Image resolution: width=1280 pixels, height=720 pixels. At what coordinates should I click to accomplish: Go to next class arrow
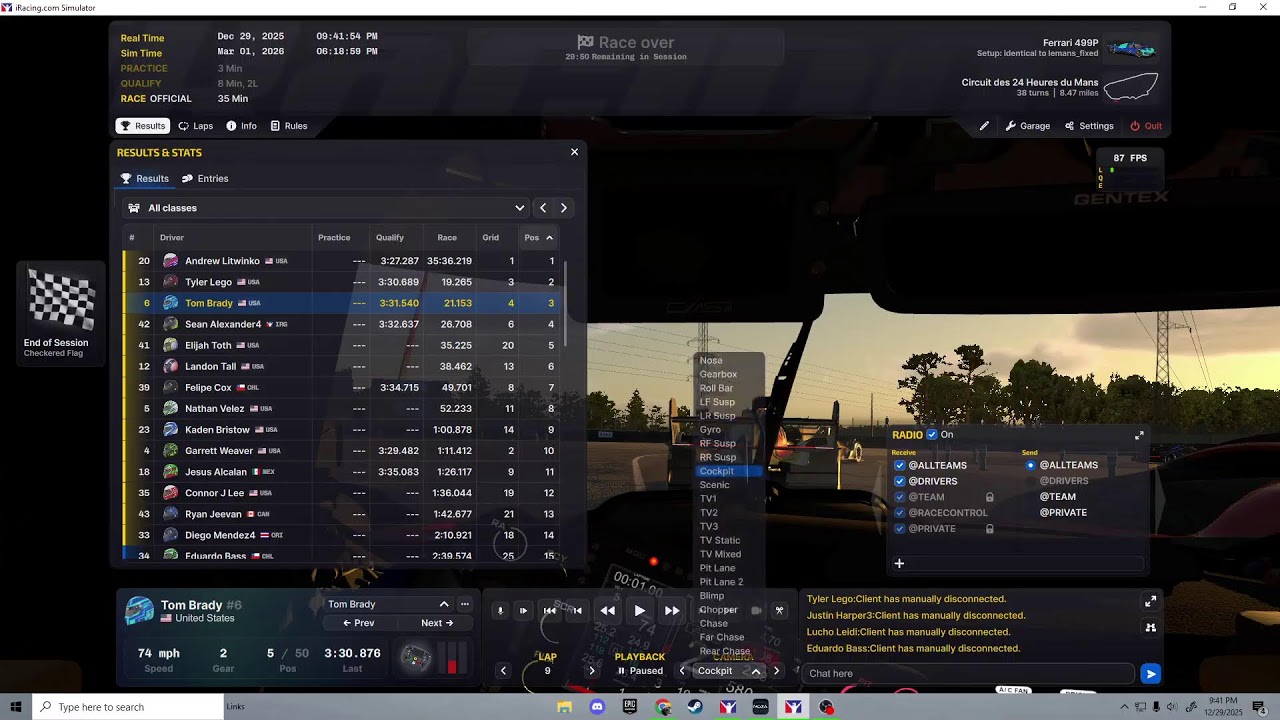[563, 208]
